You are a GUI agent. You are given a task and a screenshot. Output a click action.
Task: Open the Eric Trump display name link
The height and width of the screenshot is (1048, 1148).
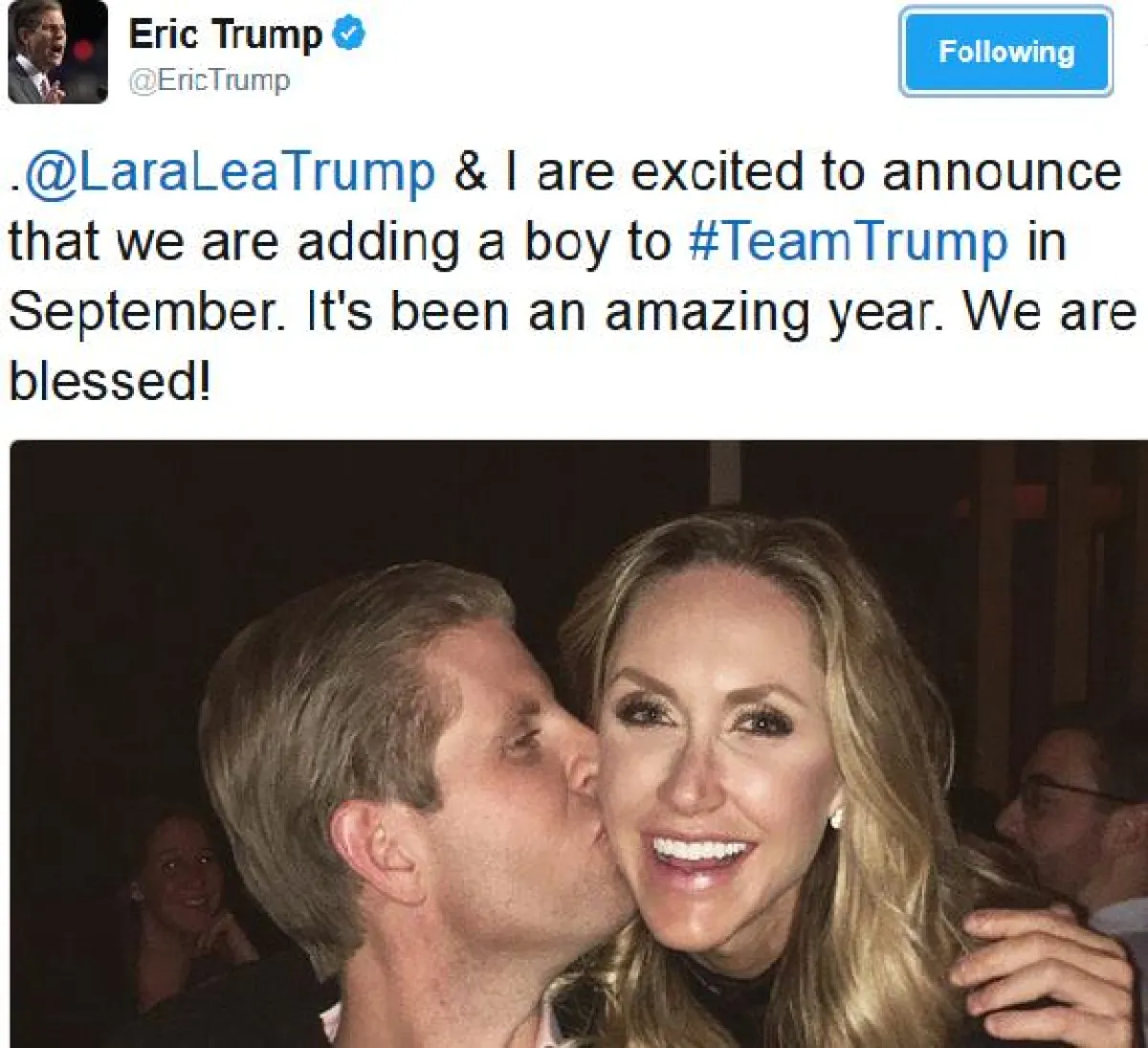[226, 34]
